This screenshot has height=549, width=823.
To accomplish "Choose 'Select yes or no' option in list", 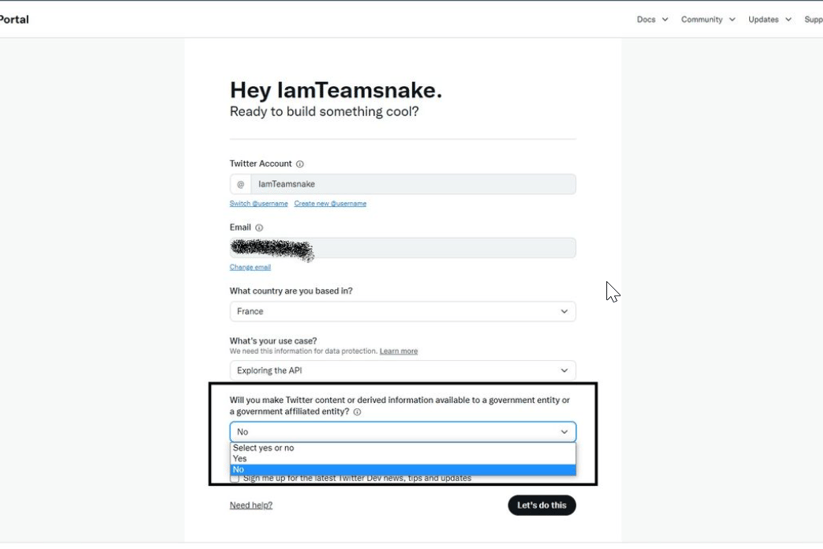I will point(403,448).
